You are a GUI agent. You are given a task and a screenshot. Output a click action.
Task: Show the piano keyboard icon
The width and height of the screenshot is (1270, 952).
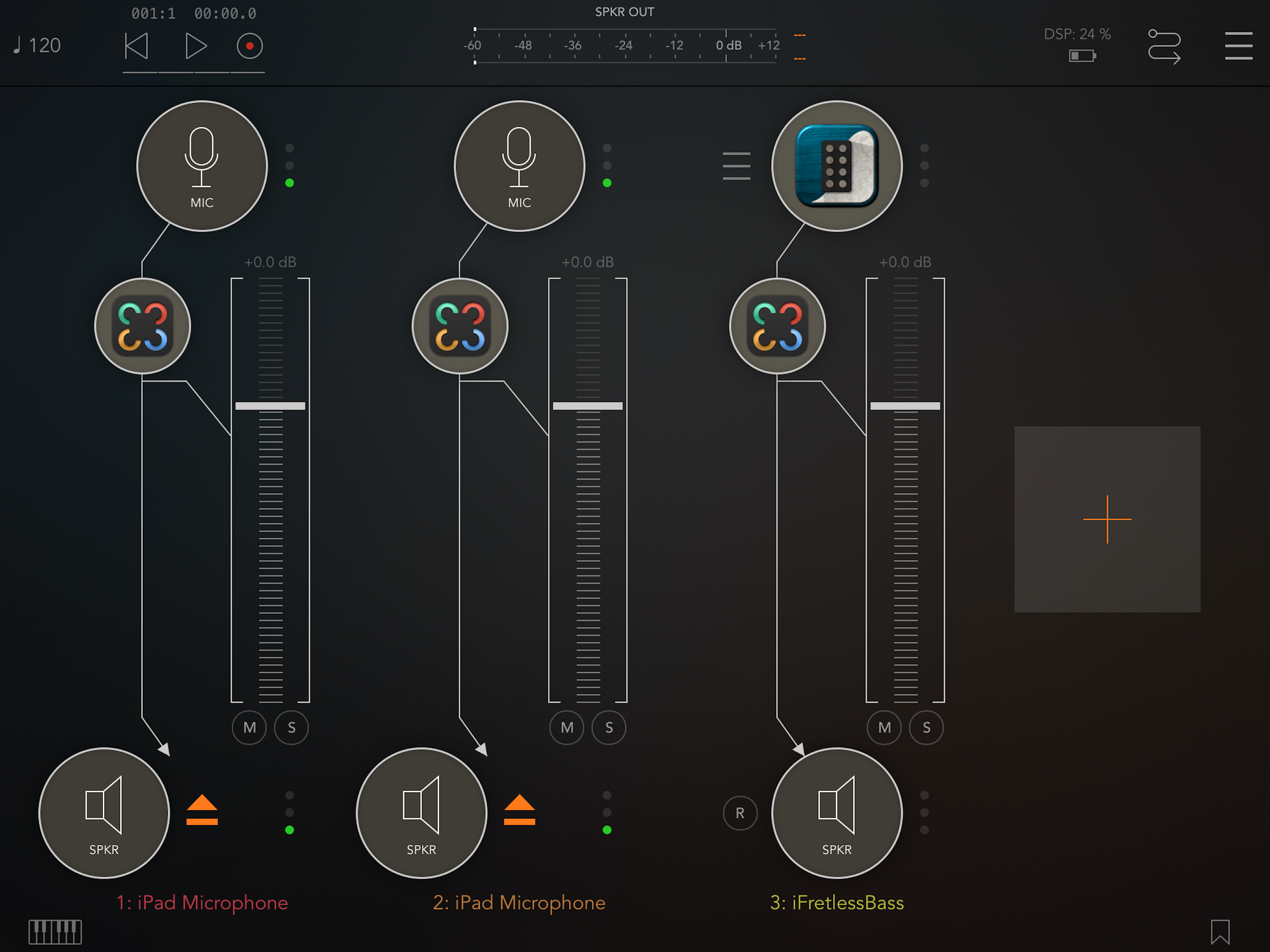tap(55, 932)
